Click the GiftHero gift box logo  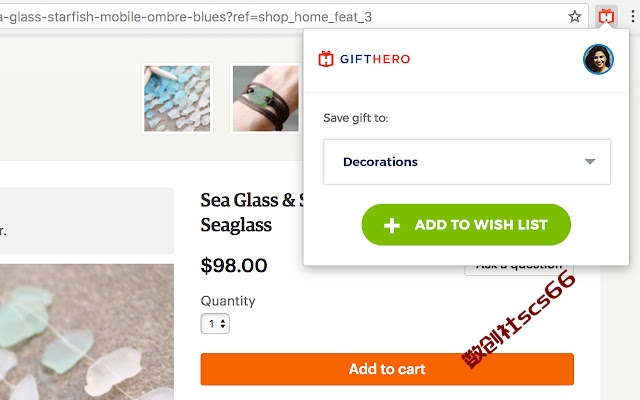tap(326, 59)
